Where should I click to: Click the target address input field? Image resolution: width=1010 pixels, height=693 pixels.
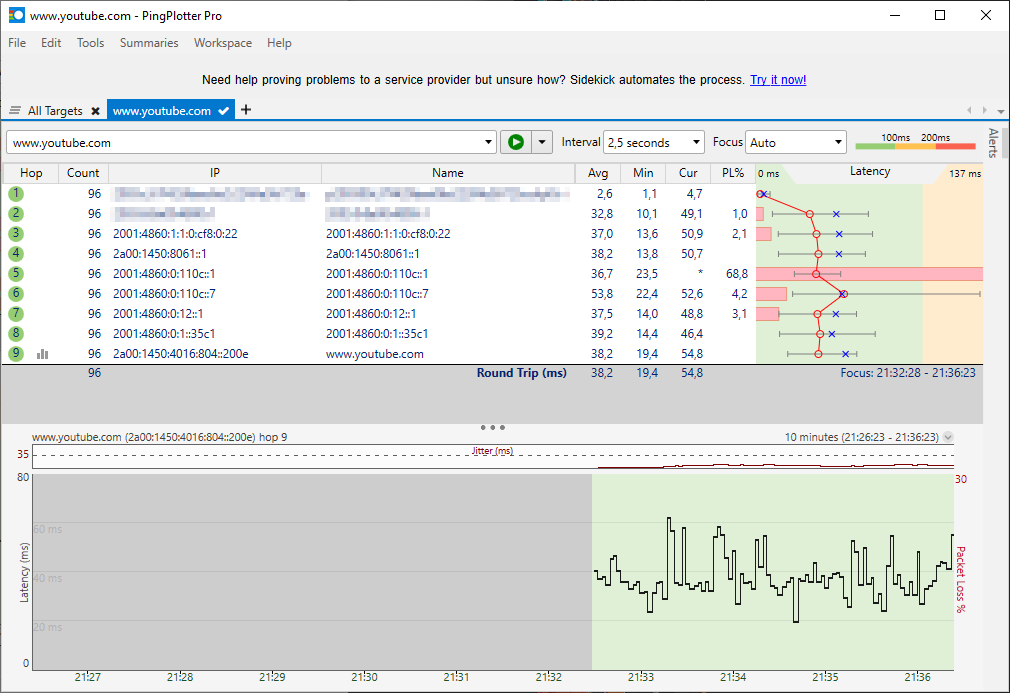pos(245,142)
